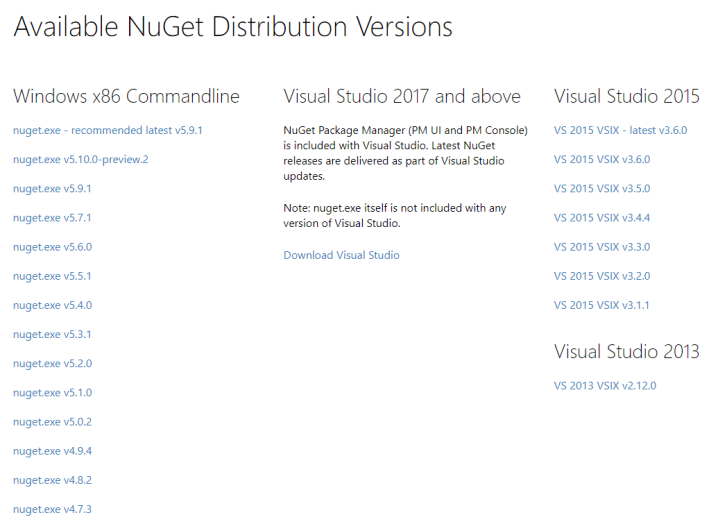Select VS 2015 VSIX v3.3.0

coord(602,247)
